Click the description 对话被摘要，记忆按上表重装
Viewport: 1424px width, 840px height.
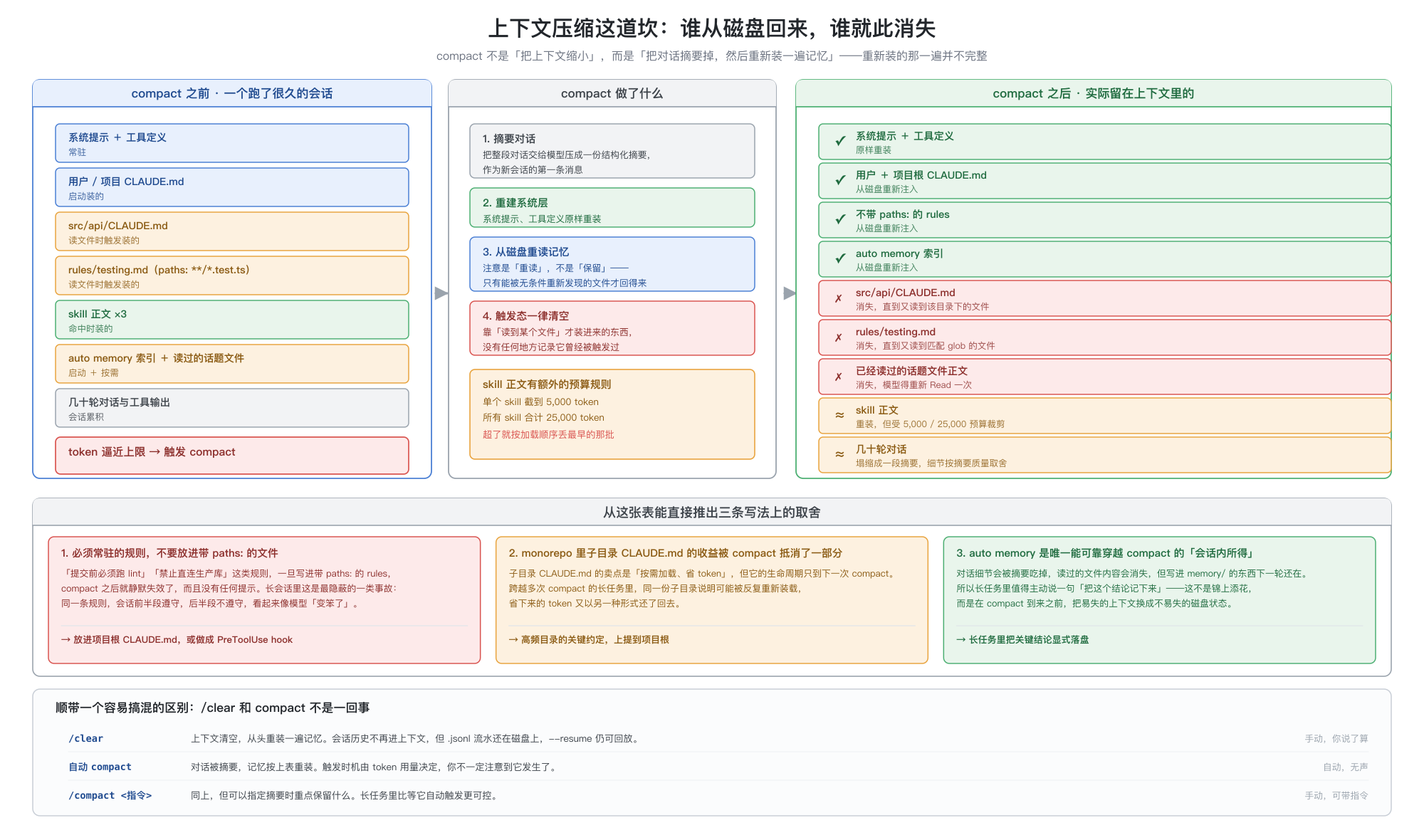click(375, 767)
